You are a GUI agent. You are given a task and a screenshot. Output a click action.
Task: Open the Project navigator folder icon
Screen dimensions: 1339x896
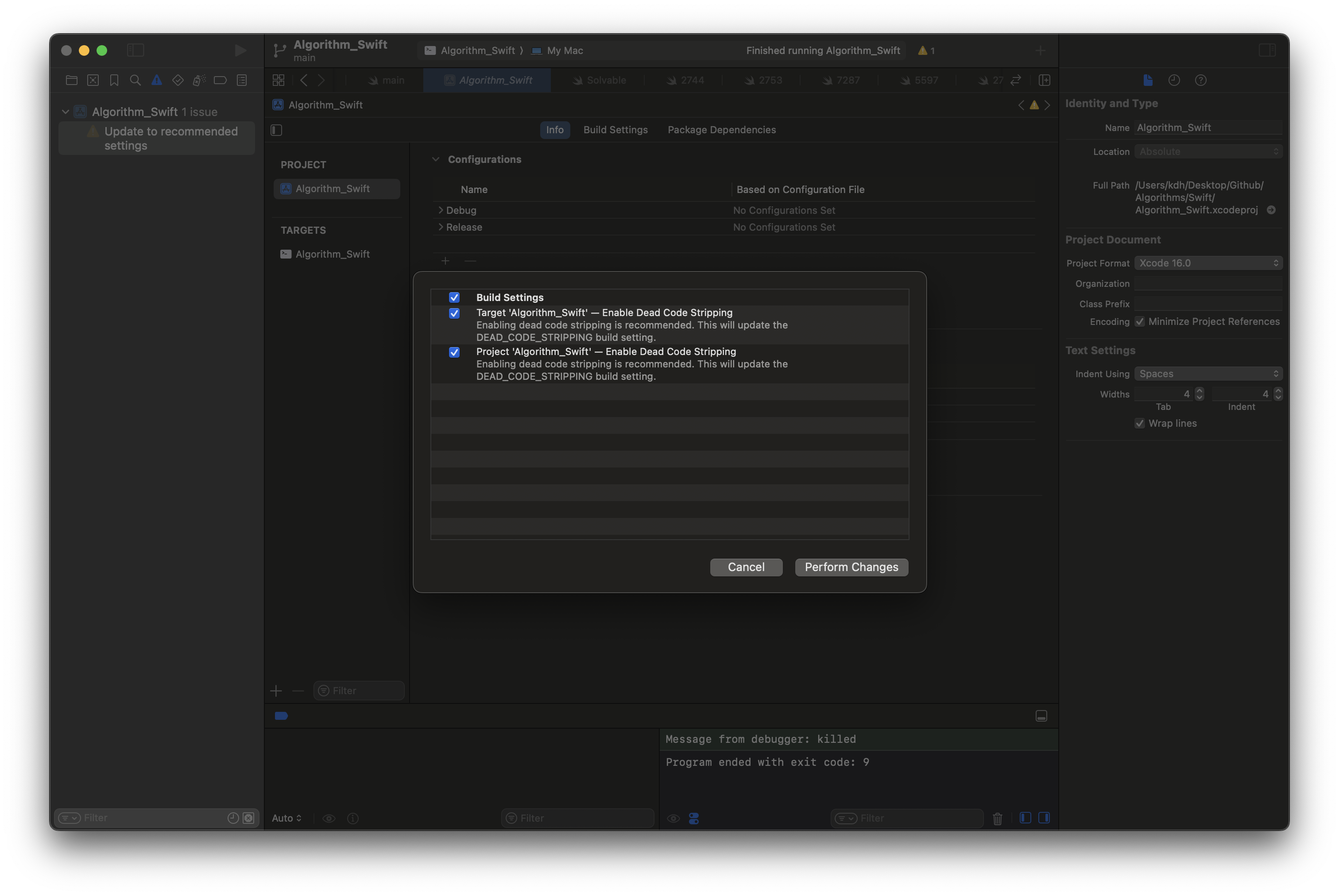tap(71, 81)
